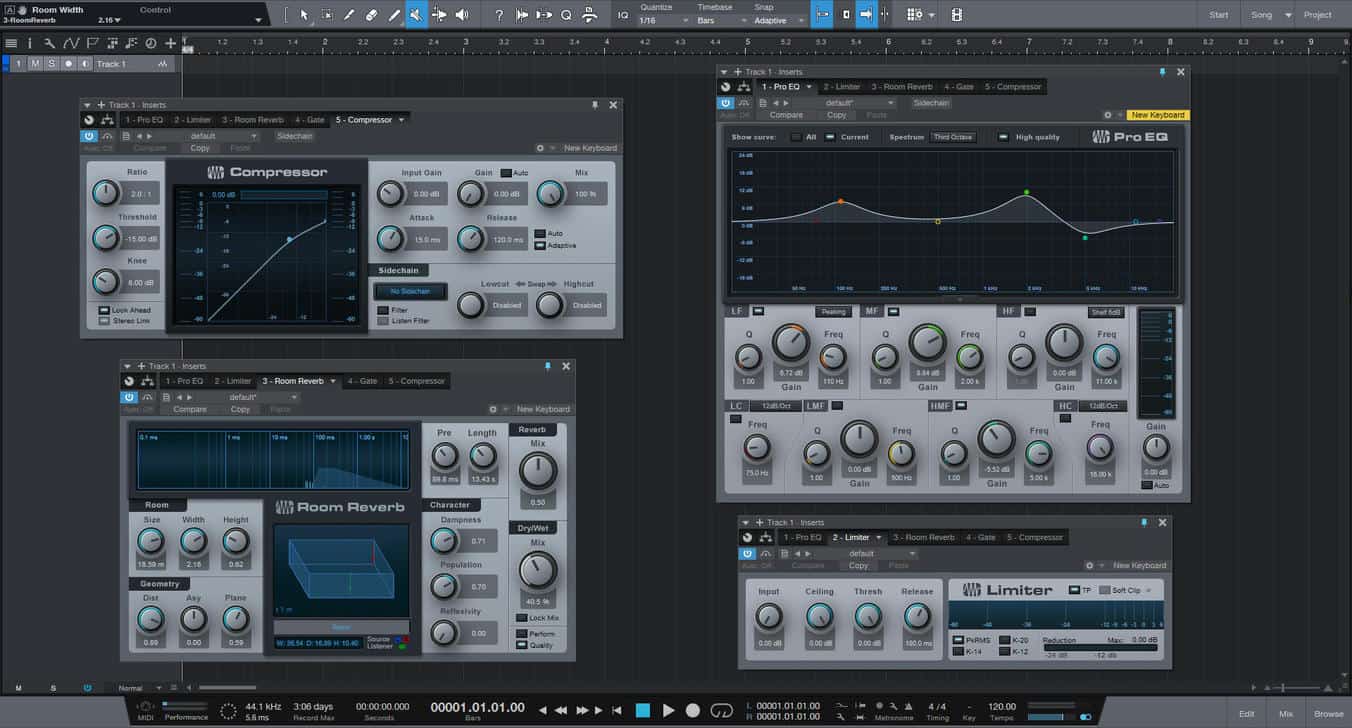Enable Soft Clip in the Limiter
Screen dimensions: 1352x728
pos(1104,590)
